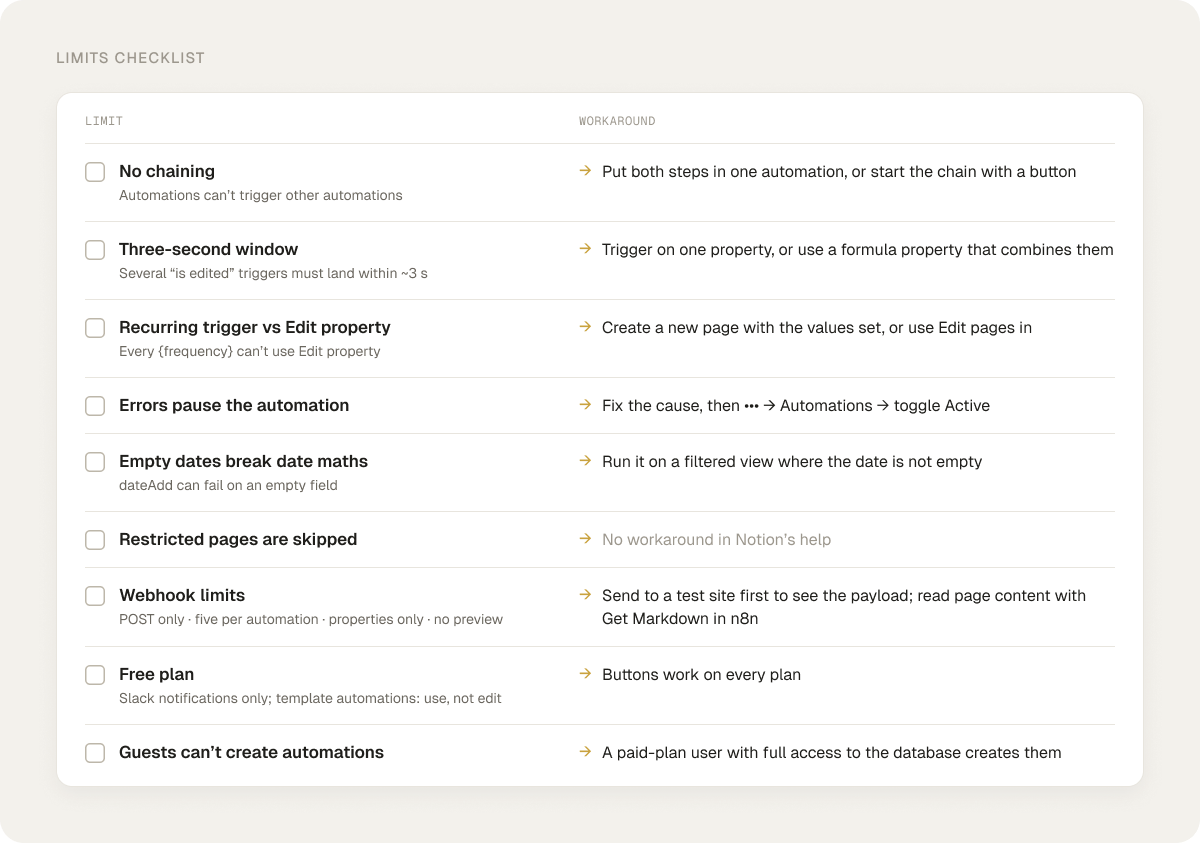Check Guests can't create automations box
This screenshot has width=1200, height=843.
(95, 753)
